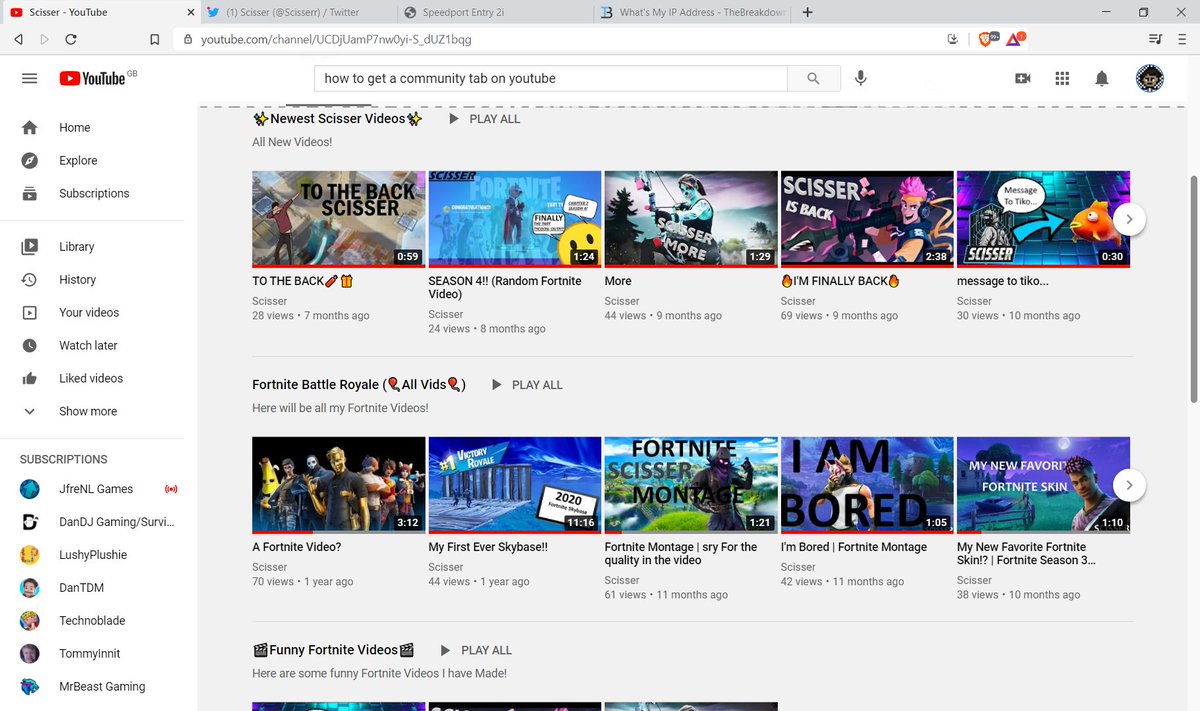Advance the Newest Scisser Videos carousel arrow

1129,218
